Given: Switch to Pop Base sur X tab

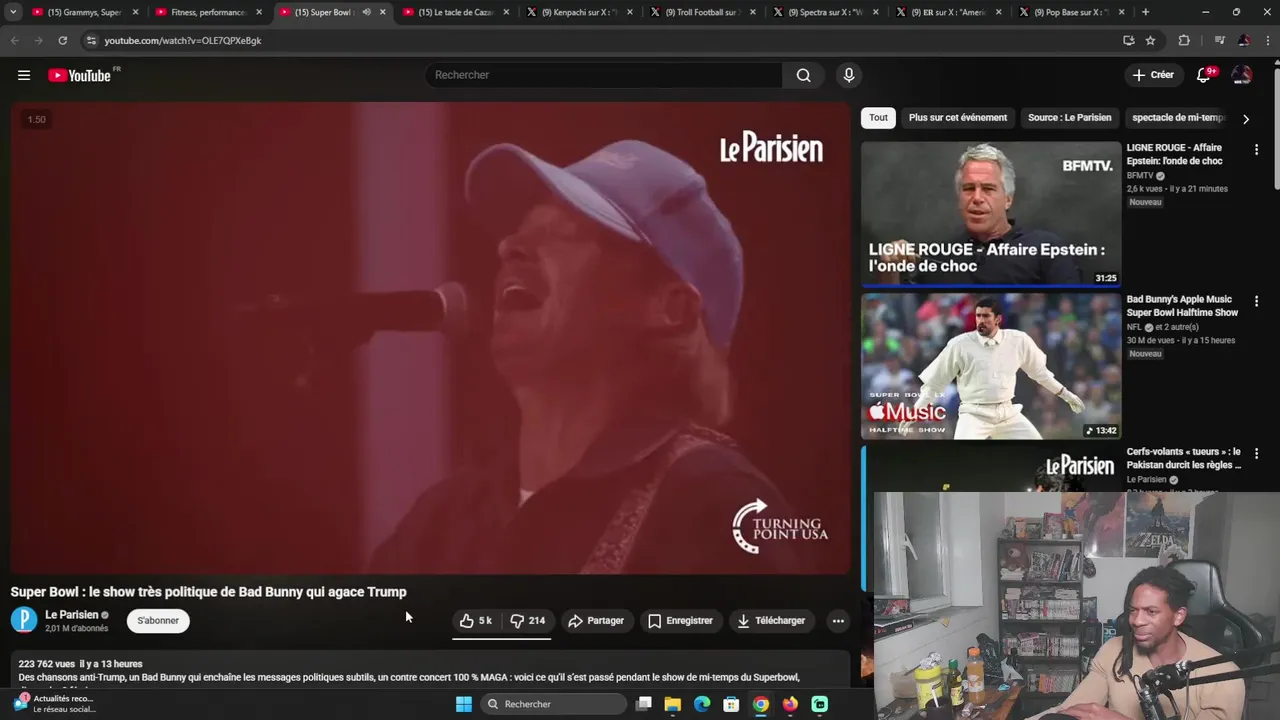Looking at the screenshot, I should click(x=1073, y=12).
